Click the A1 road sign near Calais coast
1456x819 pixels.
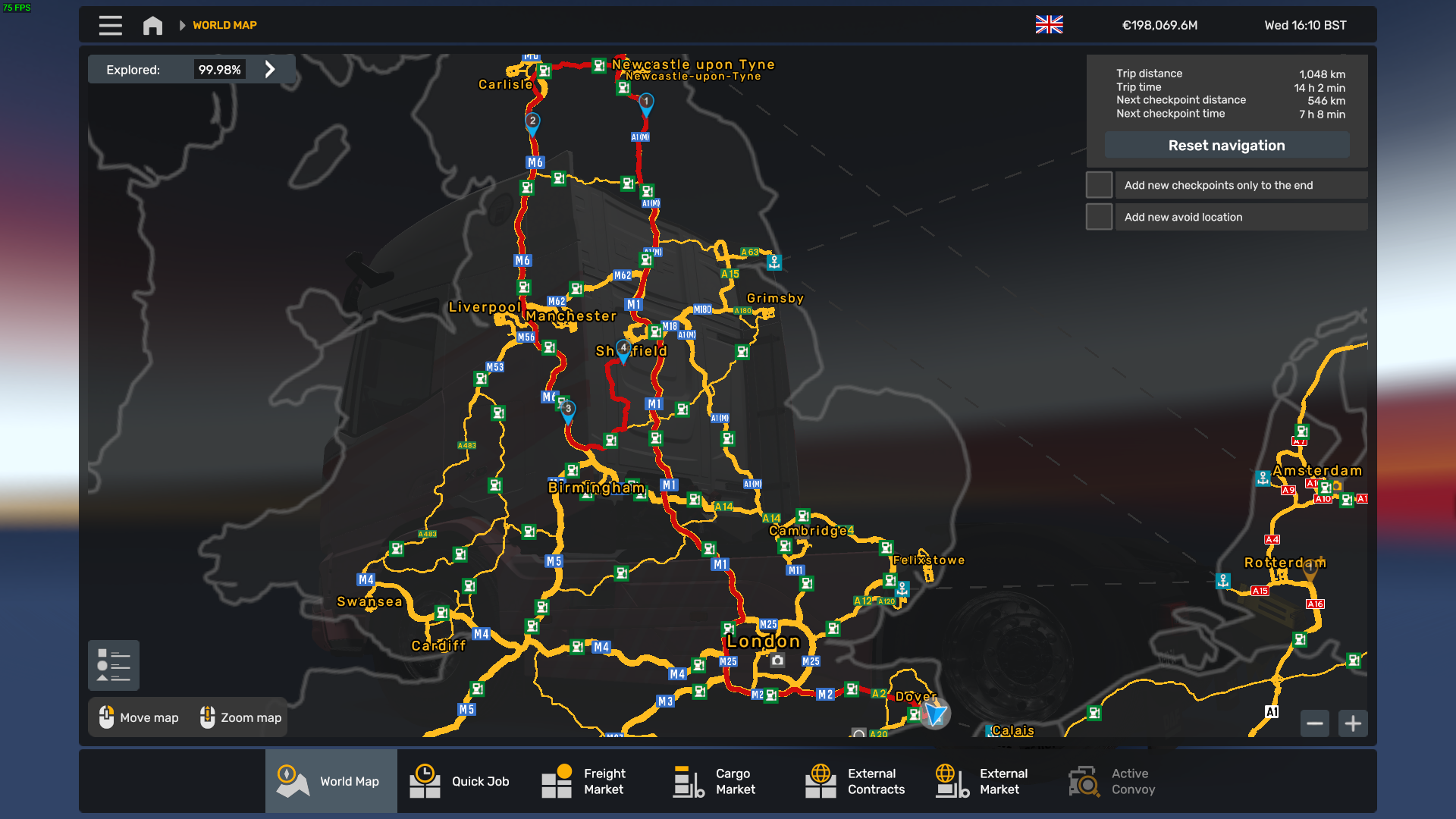coord(1272,712)
